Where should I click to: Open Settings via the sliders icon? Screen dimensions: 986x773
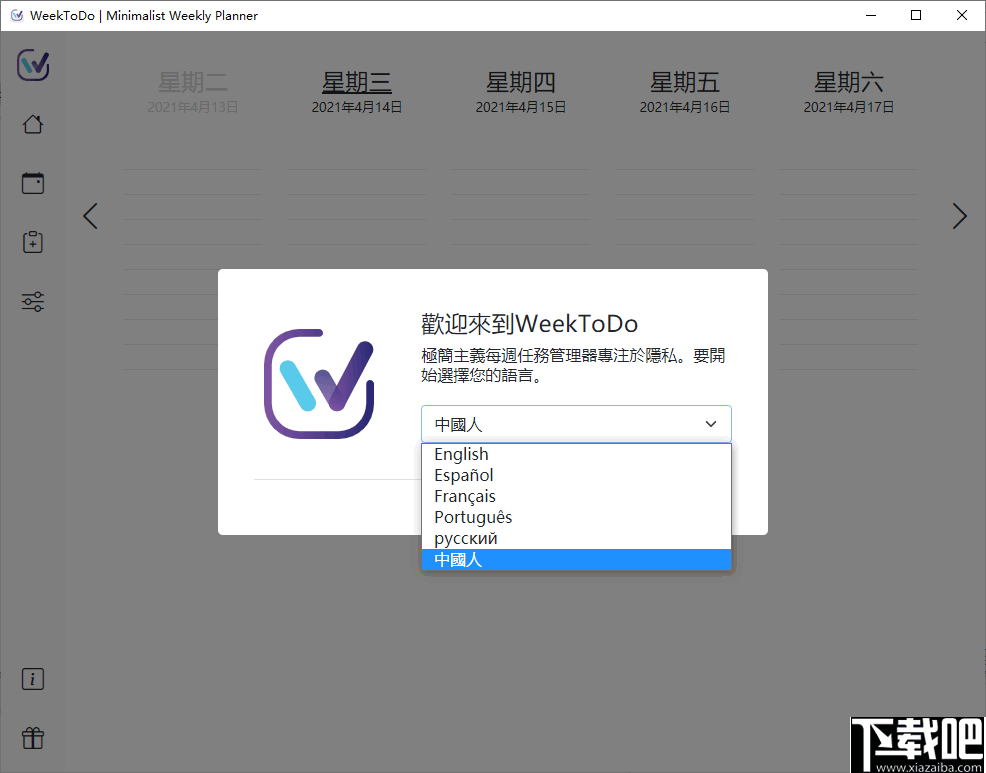(x=32, y=301)
